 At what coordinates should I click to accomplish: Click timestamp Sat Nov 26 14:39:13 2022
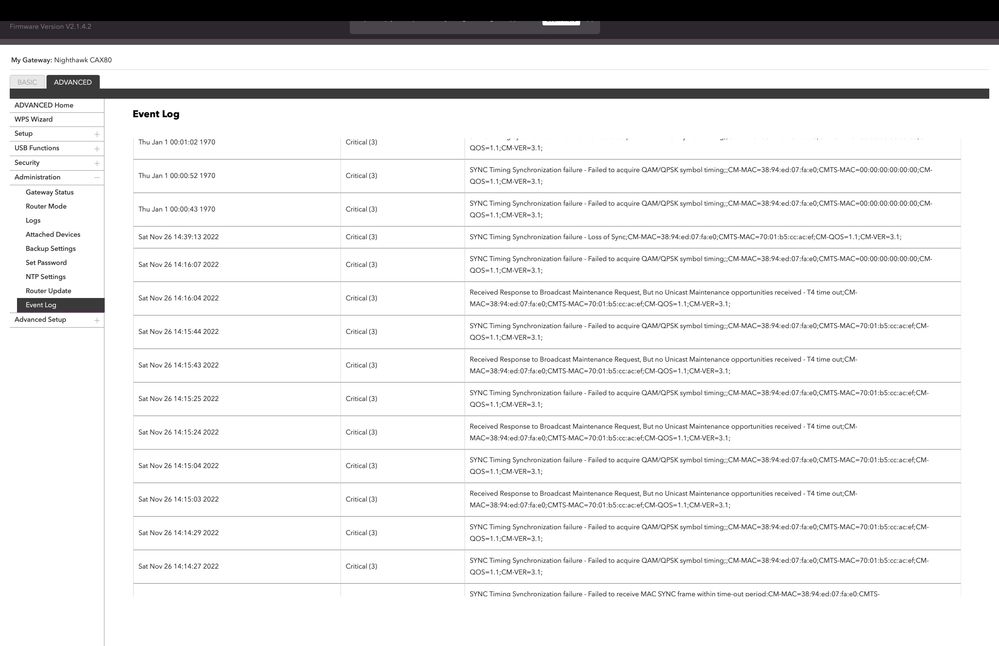tap(178, 236)
